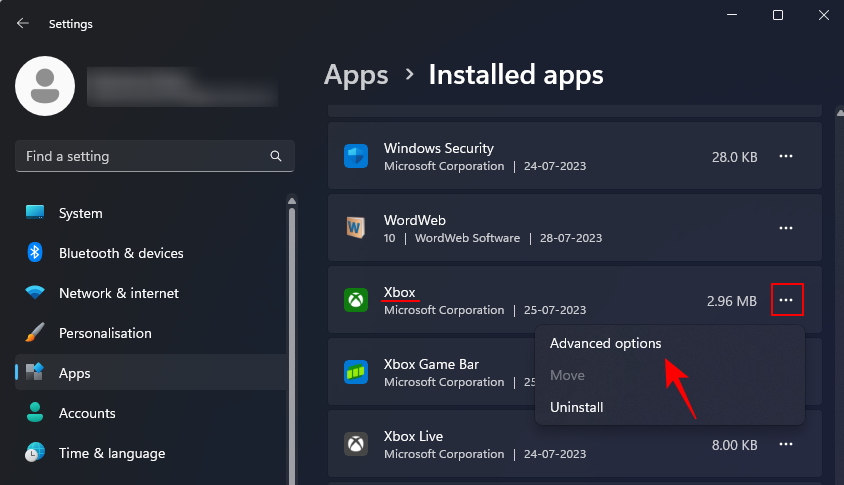Click the WordWeb Software publisher text
844x485 pixels.
tap(467, 238)
